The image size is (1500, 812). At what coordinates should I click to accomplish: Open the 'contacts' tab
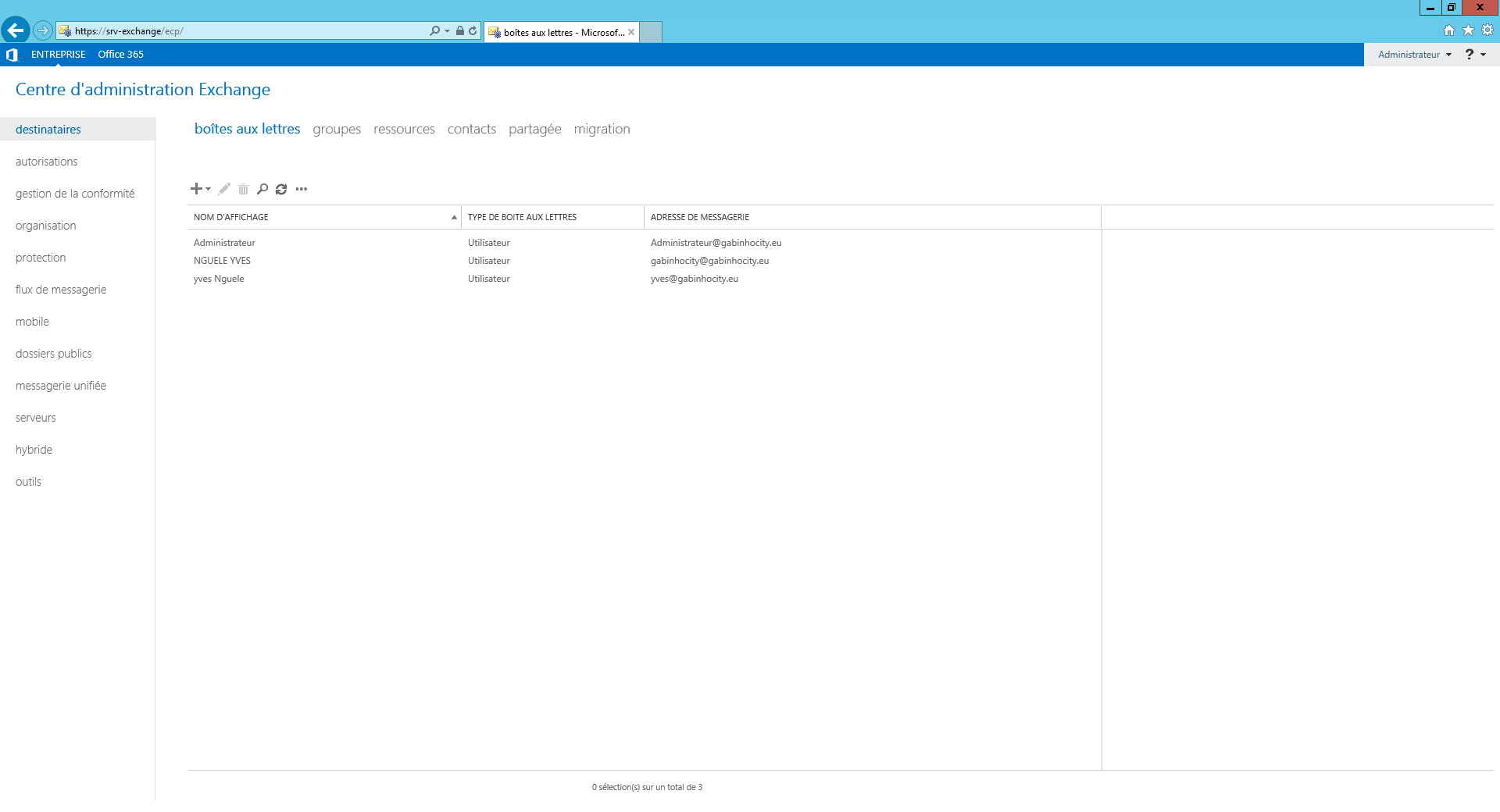472,129
